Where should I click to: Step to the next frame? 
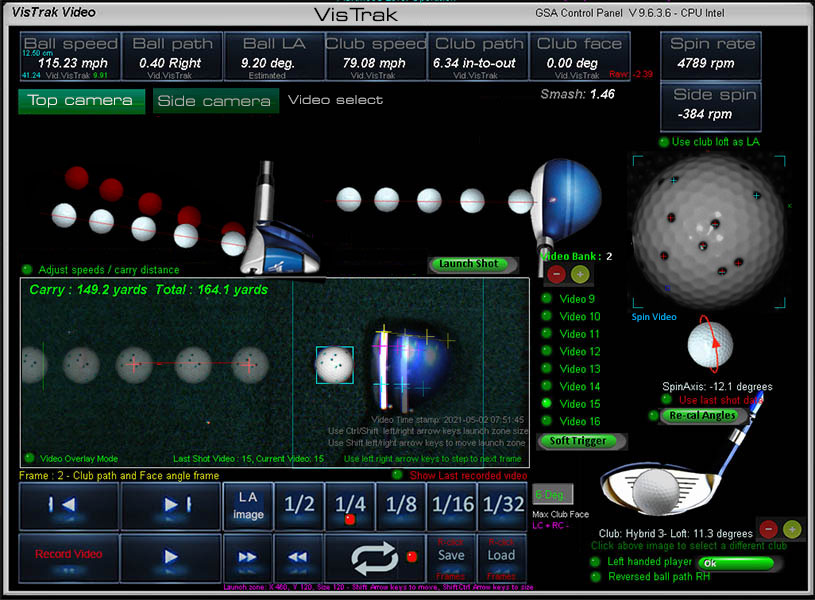tap(171, 506)
